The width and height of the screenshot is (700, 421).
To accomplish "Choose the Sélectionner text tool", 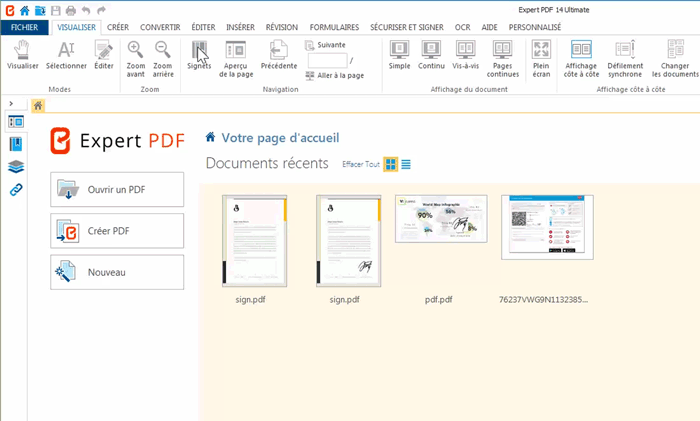I will (66, 54).
